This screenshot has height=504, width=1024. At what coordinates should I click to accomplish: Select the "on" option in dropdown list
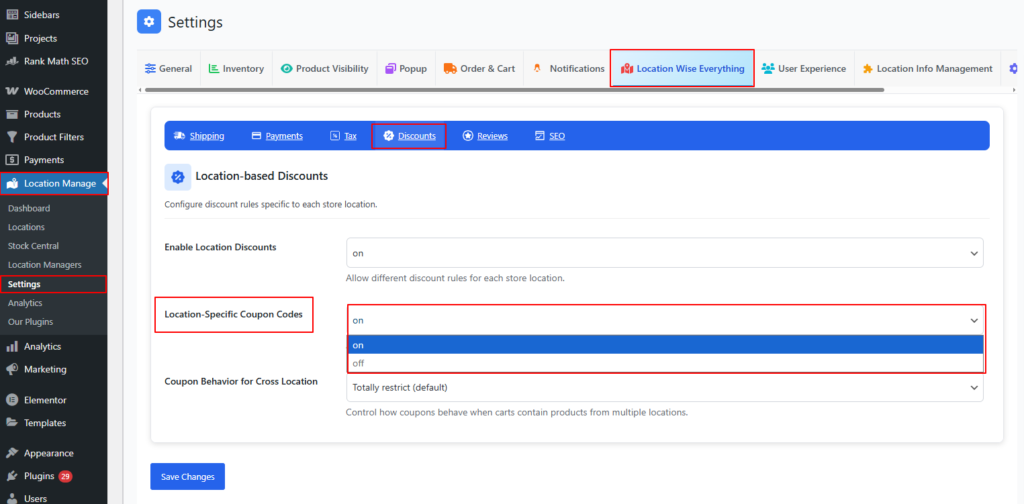pos(665,345)
